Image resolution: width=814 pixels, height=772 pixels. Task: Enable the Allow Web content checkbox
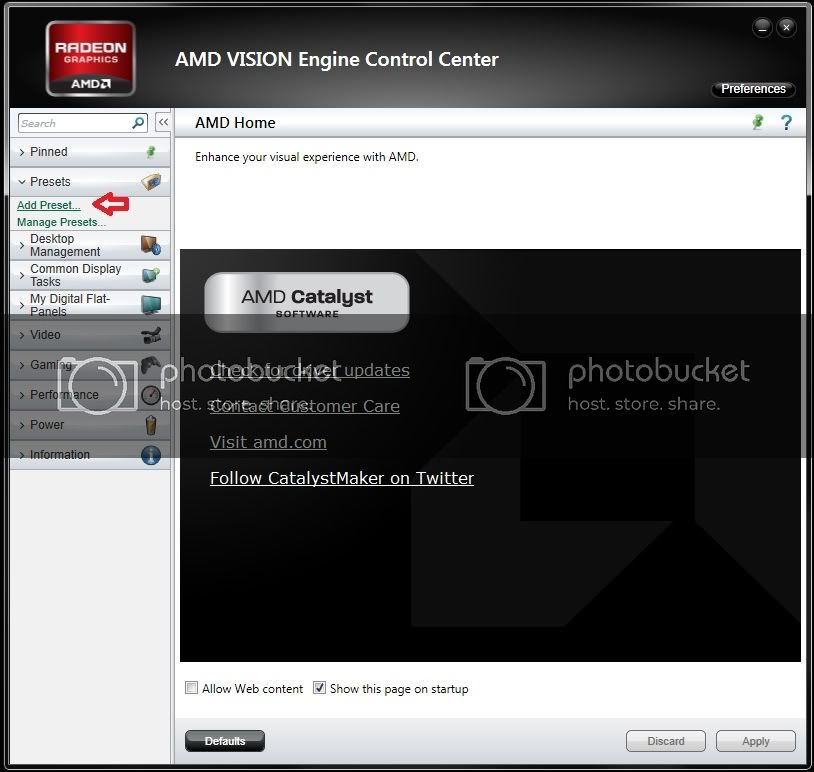[x=192, y=688]
